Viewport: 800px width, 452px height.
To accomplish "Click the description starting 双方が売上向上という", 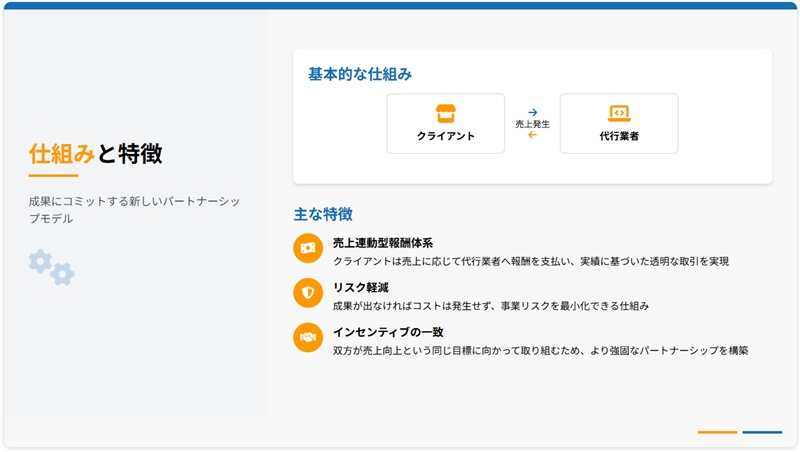I will click(540, 350).
